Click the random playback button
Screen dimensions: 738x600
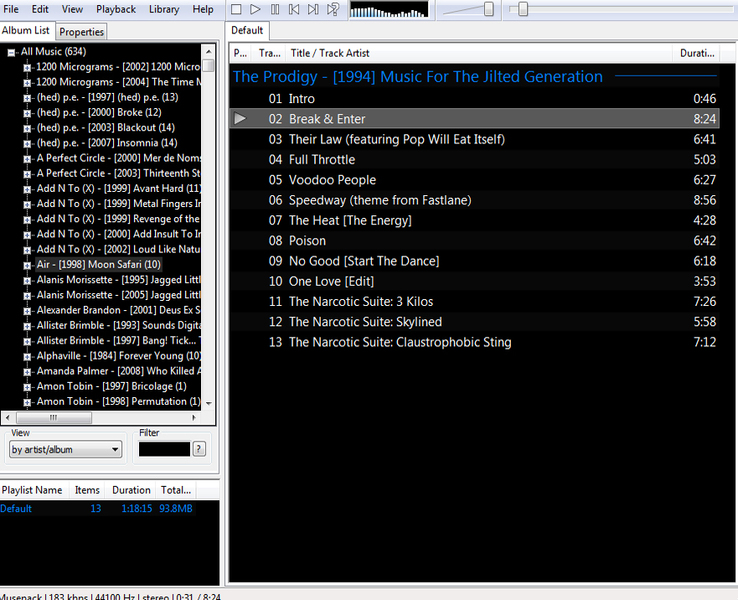coord(333,9)
